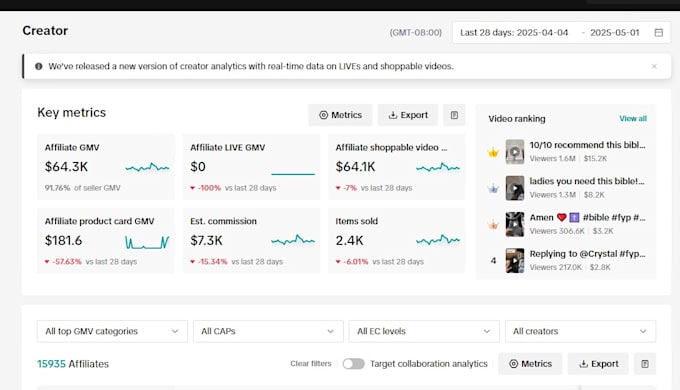Click the '$64.3K' Affiliate GMV value
The height and width of the screenshot is (390, 680).
[66, 167]
